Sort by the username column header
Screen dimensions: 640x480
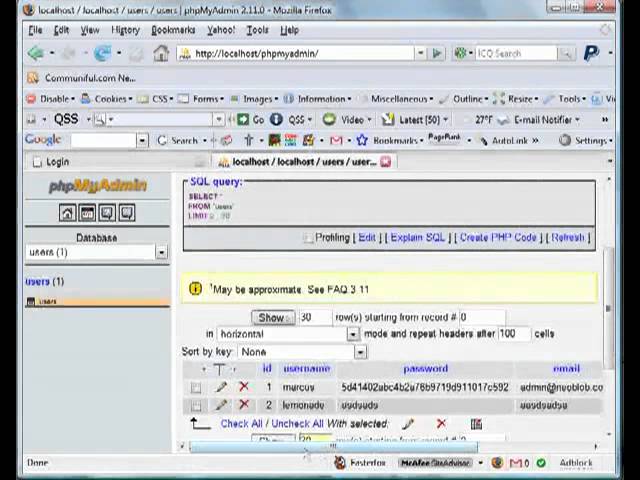(307, 369)
